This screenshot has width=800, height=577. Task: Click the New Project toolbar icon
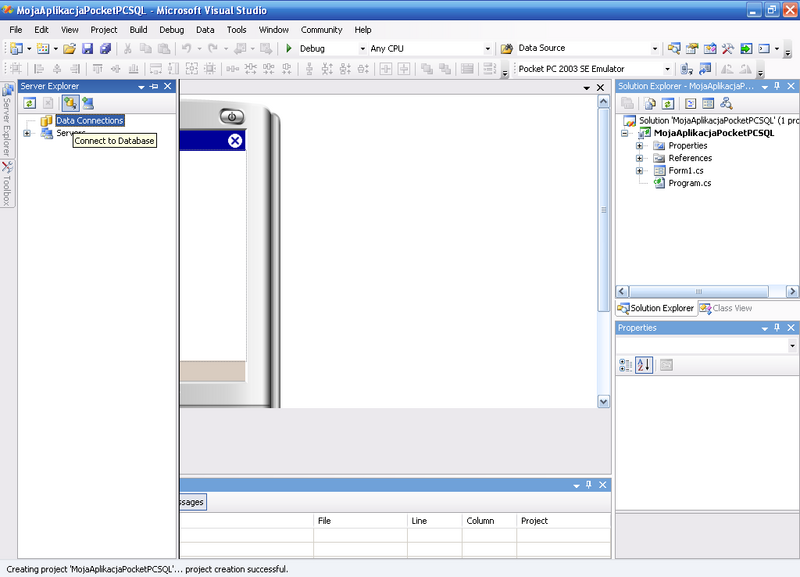tap(16, 48)
